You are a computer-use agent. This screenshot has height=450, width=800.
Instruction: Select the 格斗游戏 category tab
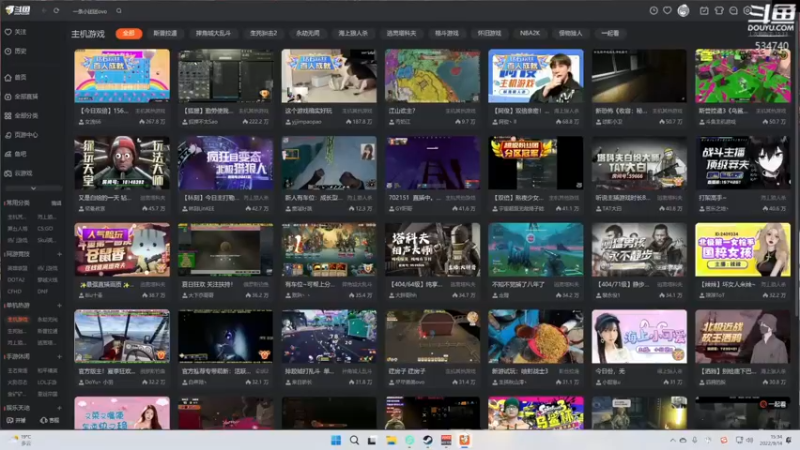(446, 33)
